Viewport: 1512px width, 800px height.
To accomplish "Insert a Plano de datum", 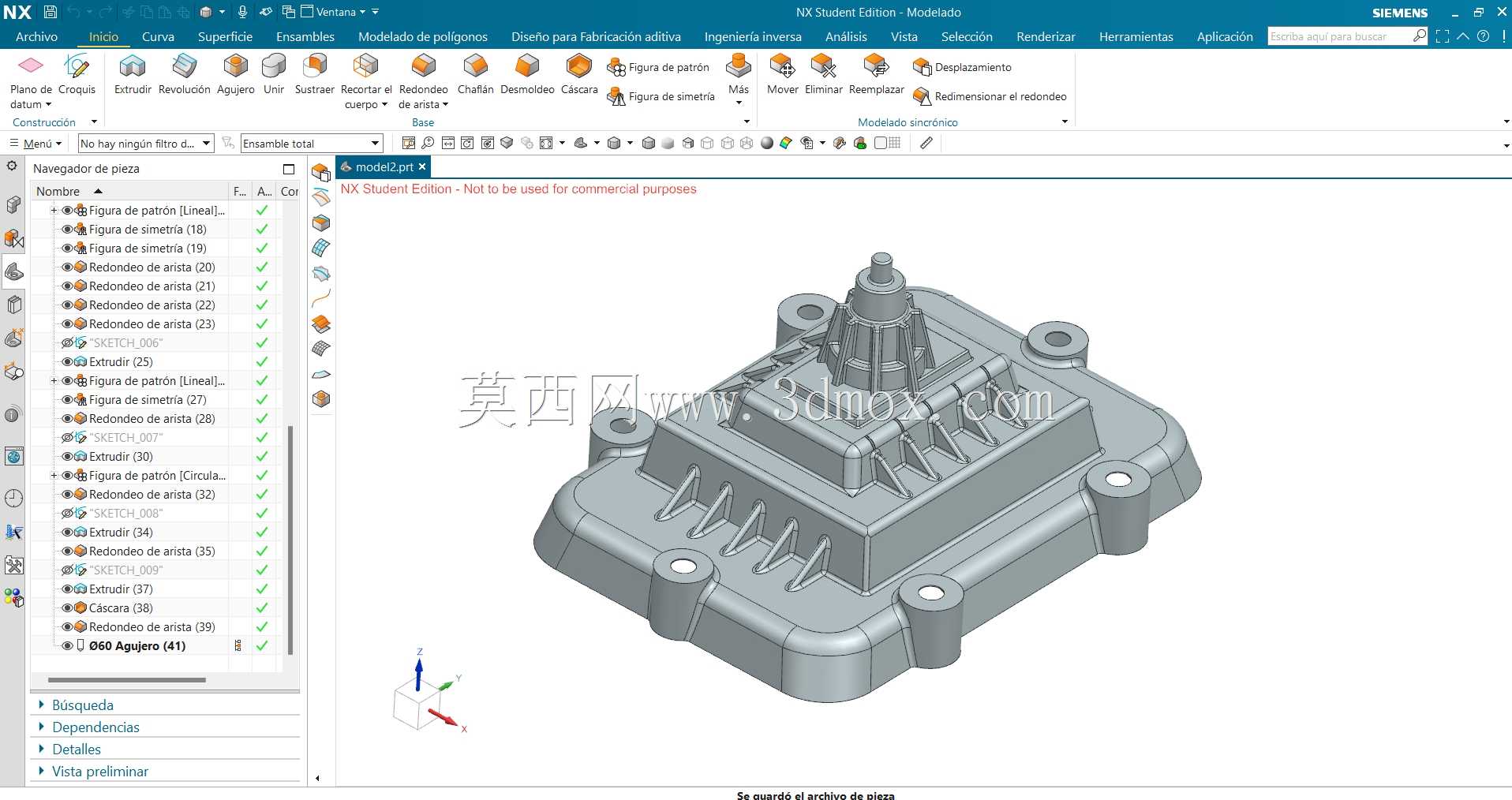I will pyautogui.click(x=31, y=81).
